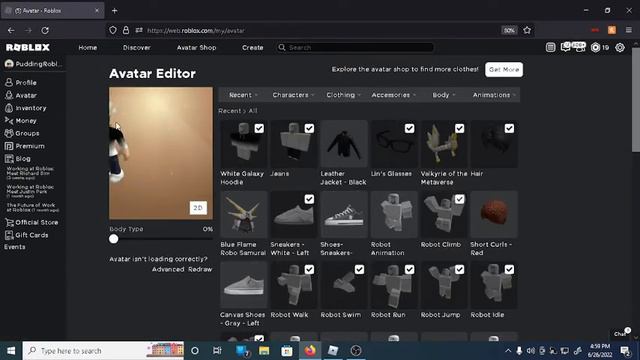The height and width of the screenshot is (360, 640).
Task: Select the Leather Jacket - Black thumbnail
Action: pyautogui.click(x=344, y=144)
